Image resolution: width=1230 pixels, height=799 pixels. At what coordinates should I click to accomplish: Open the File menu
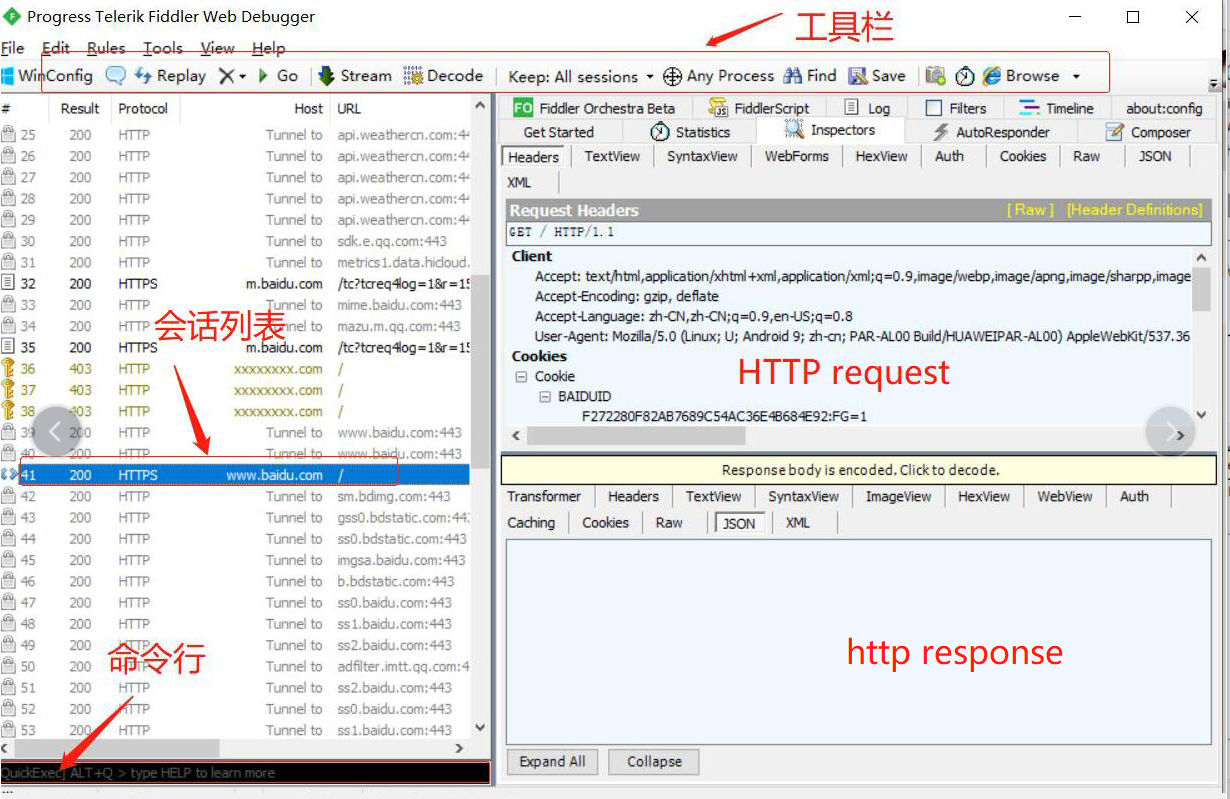point(13,48)
